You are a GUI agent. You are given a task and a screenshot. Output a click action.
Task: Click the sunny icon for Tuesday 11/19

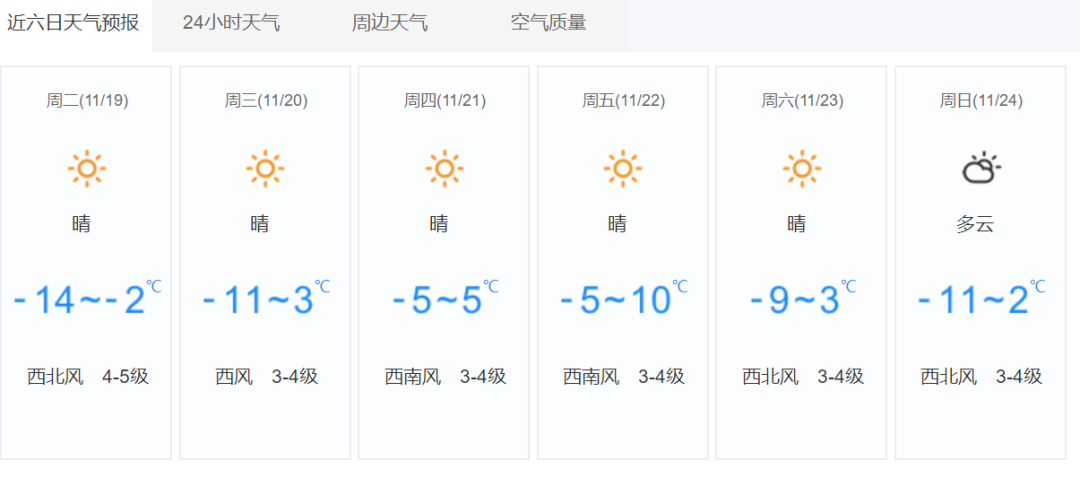[x=87, y=168]
